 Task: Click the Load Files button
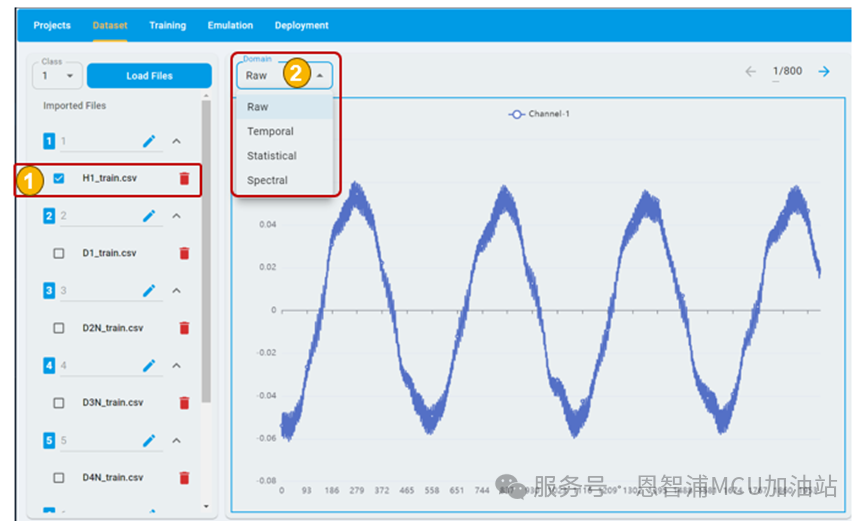149,76
